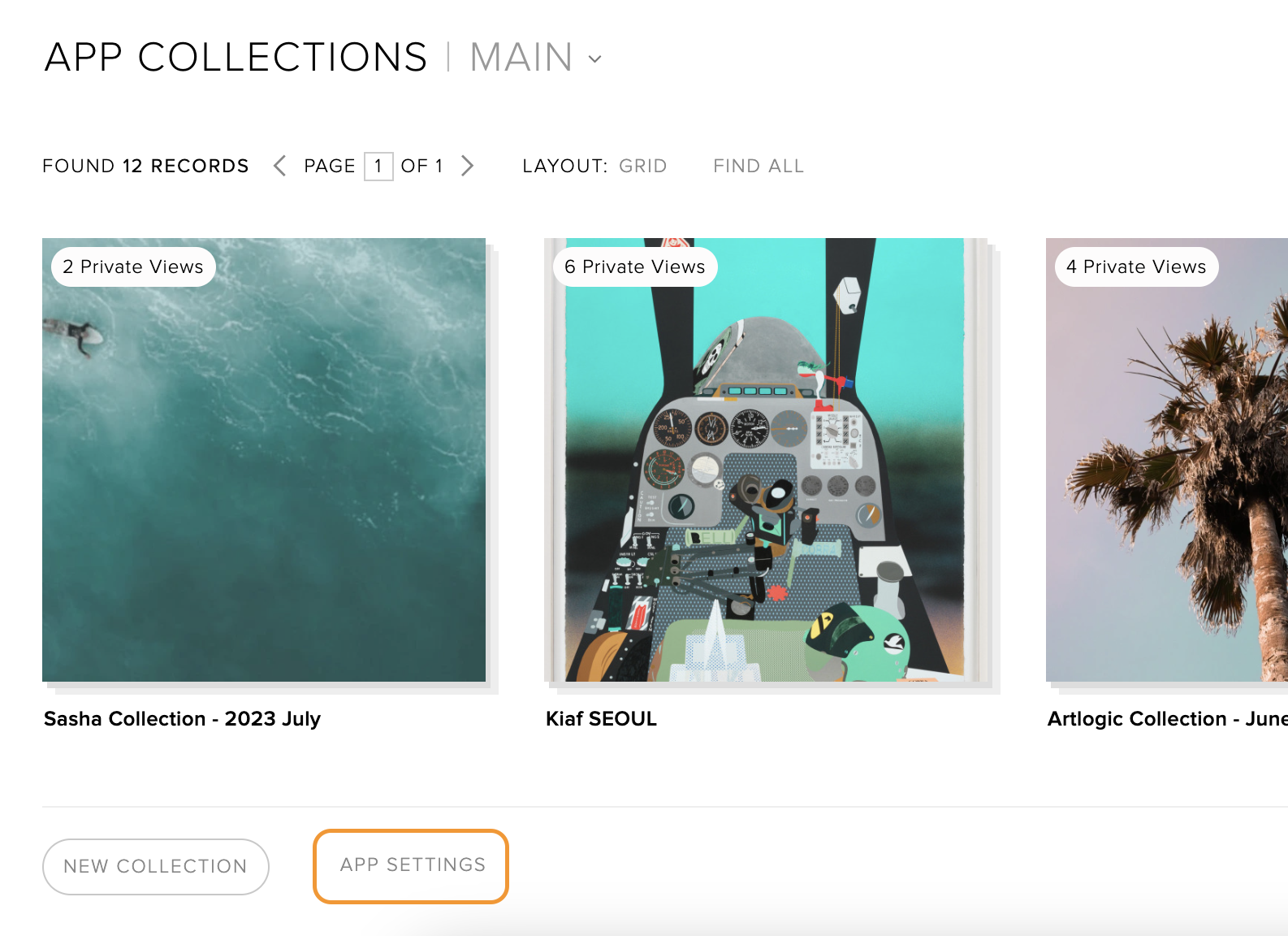This screenshot has height=936, width=1288.
Task: Open Sasha Collection ocean thumbnail
Action: pyautogui.click(x=264, y=460)
